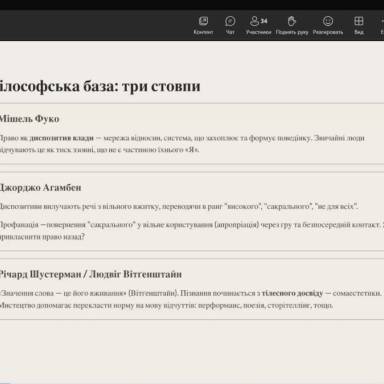Open the reactions menu
Image resolution: width=384 pixels, height=384 pixels.
click(x=328, y=25)
